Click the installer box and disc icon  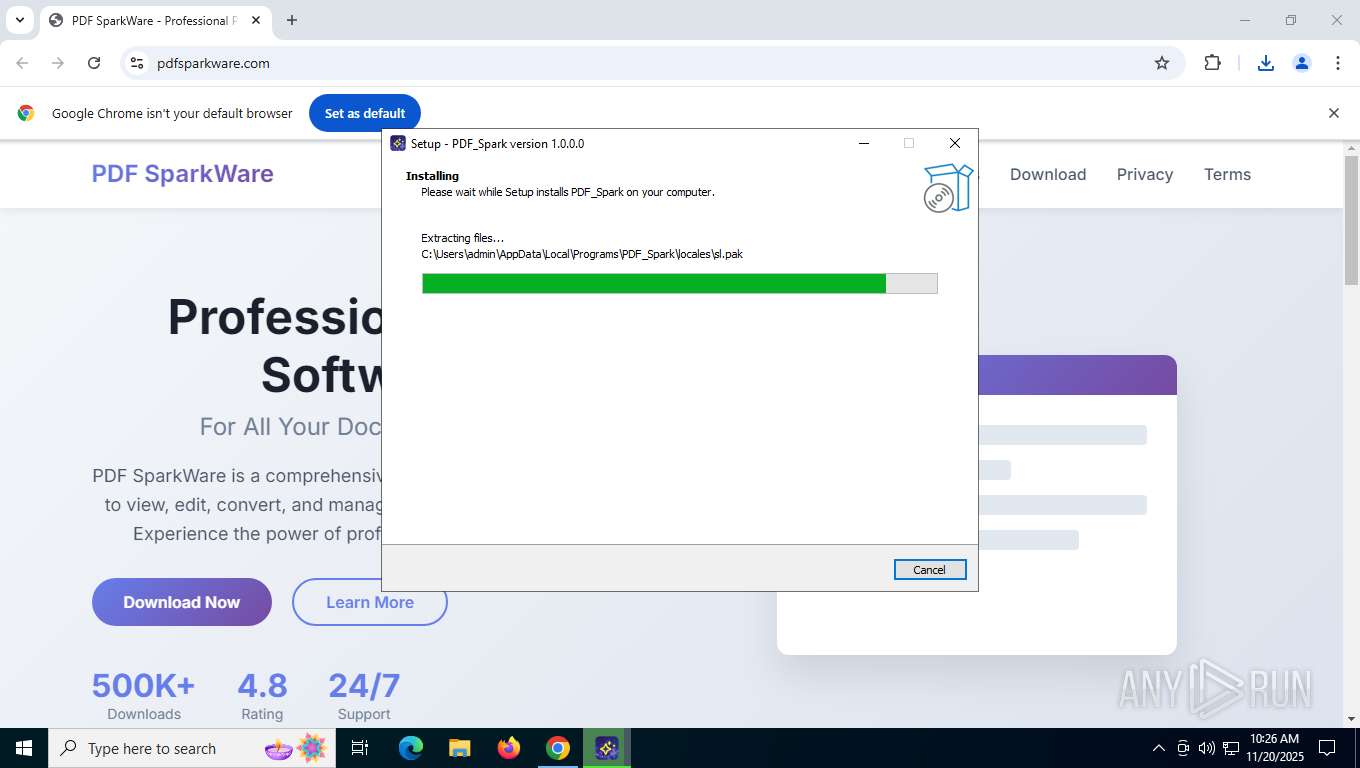click(947, 188)
